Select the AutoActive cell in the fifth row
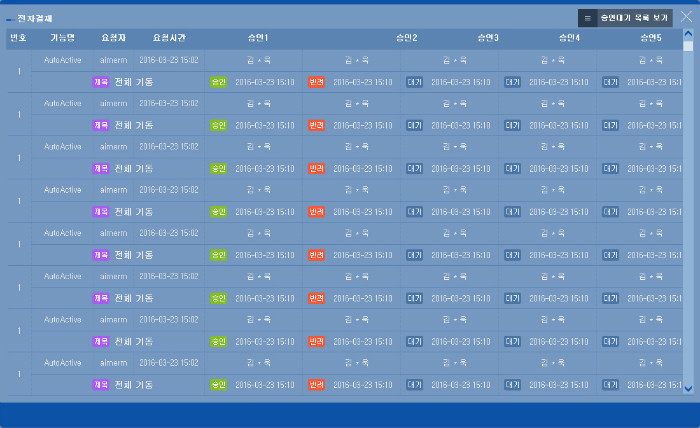Viewport: 700px width, 428px height. pos(62,233)
